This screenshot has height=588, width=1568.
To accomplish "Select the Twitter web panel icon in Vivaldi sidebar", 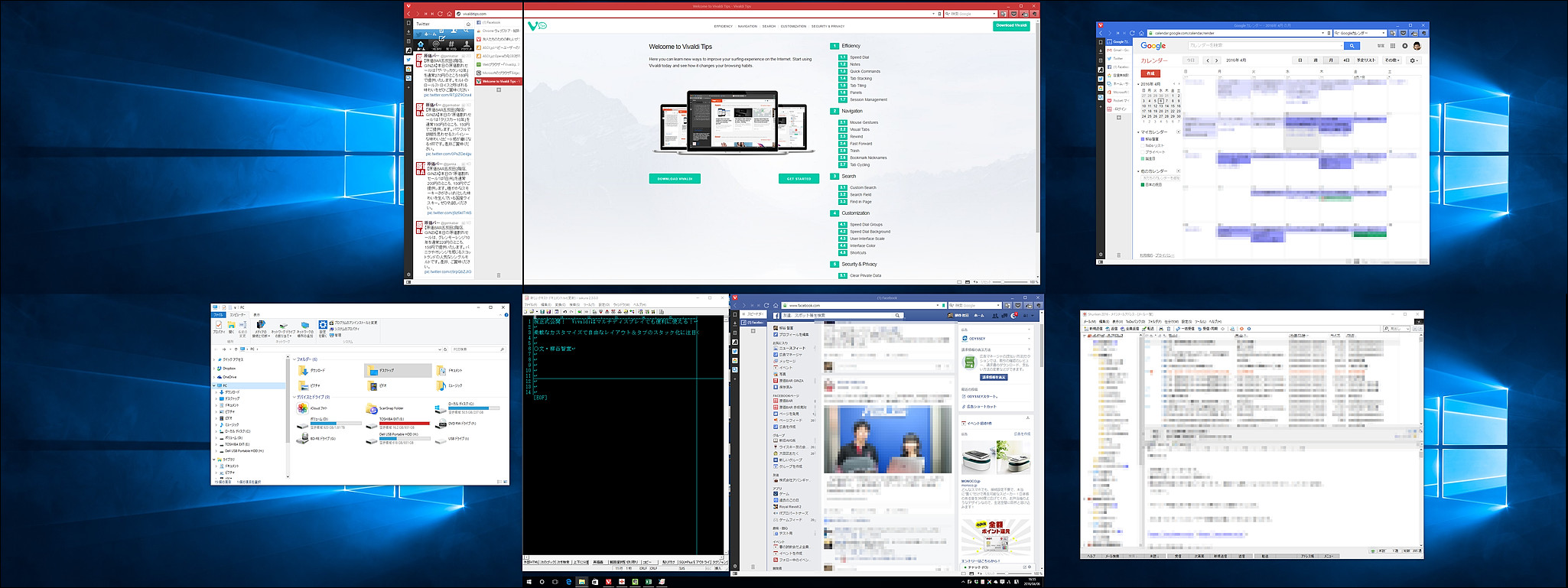I will (x=408, y=60).
